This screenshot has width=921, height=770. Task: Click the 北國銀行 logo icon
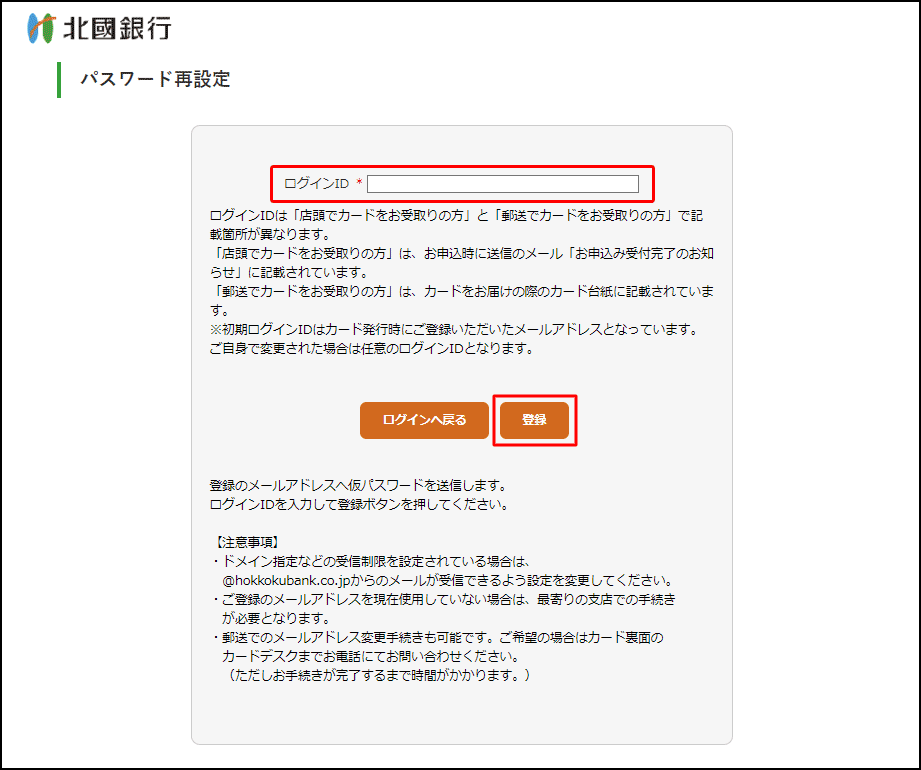pos(41,28)
